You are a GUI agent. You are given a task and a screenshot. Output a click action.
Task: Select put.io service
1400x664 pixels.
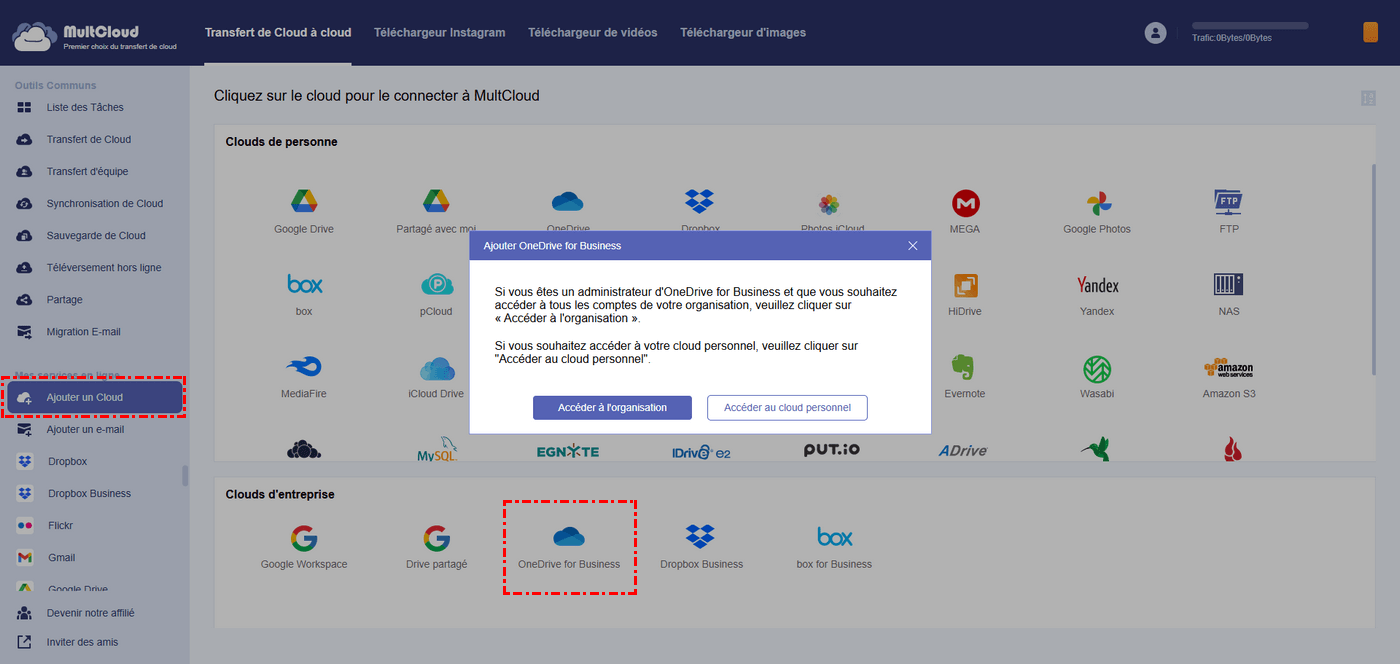(832, 450)
